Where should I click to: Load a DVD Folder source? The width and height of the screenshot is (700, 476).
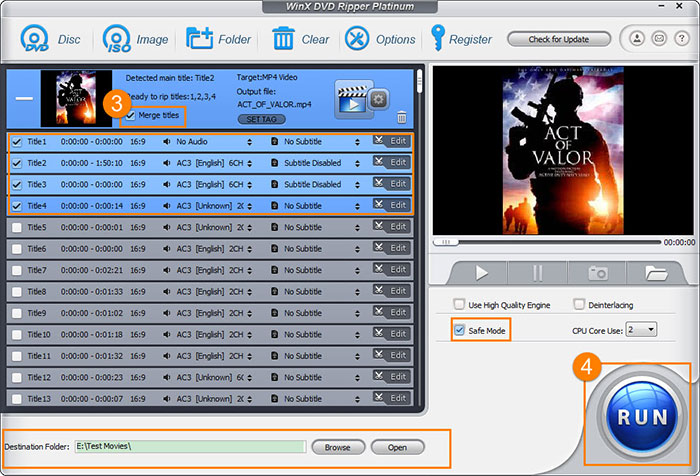(219, 39)
